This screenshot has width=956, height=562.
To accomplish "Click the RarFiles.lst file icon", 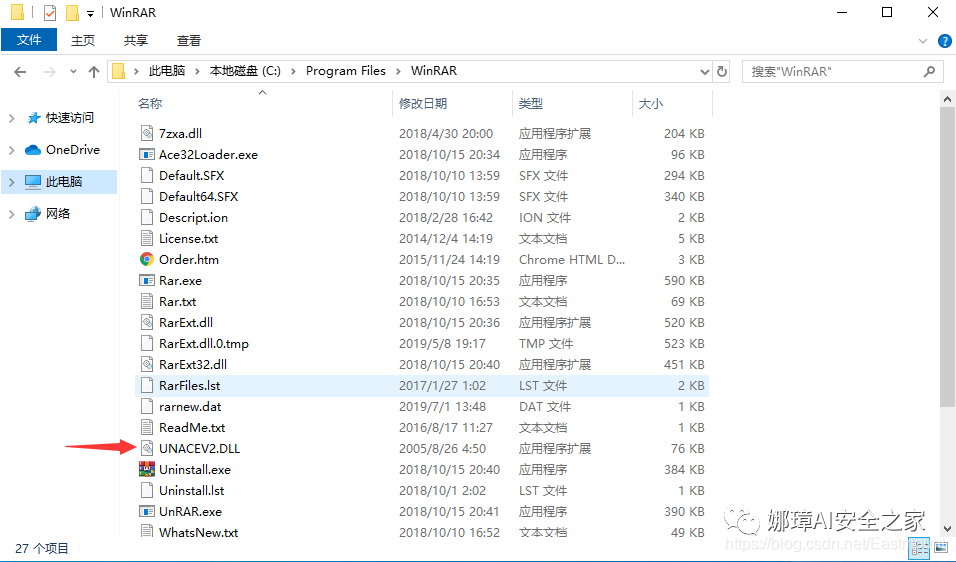I will 146,386.
